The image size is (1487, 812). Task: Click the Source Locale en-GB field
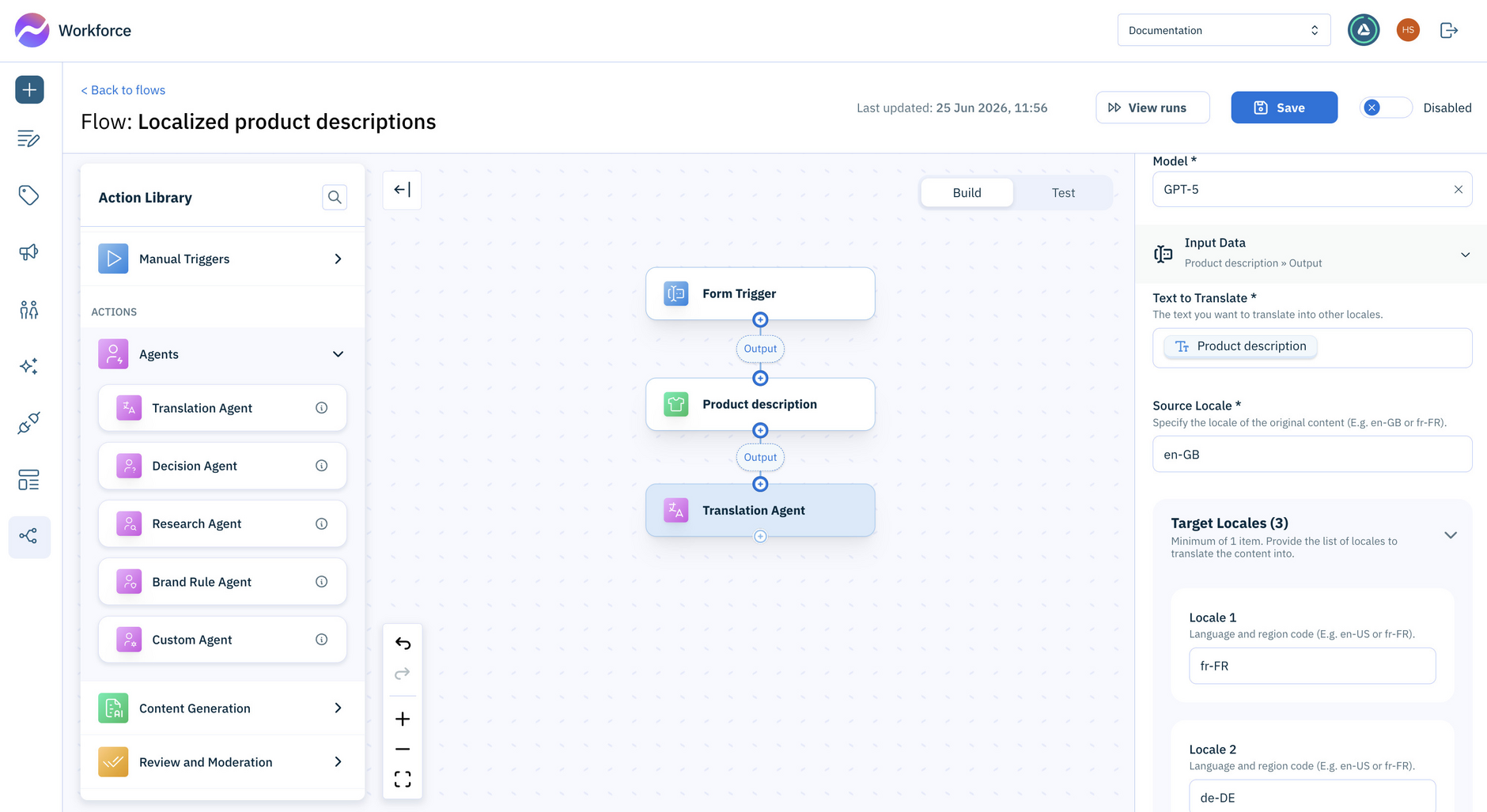point(1312,455)
